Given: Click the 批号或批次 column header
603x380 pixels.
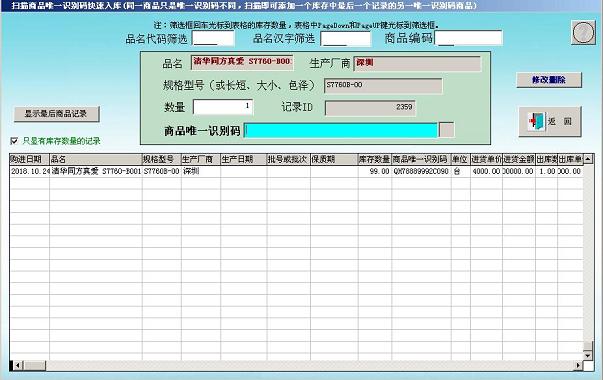Looking at the screenshot, I should (x=289, y=159).
